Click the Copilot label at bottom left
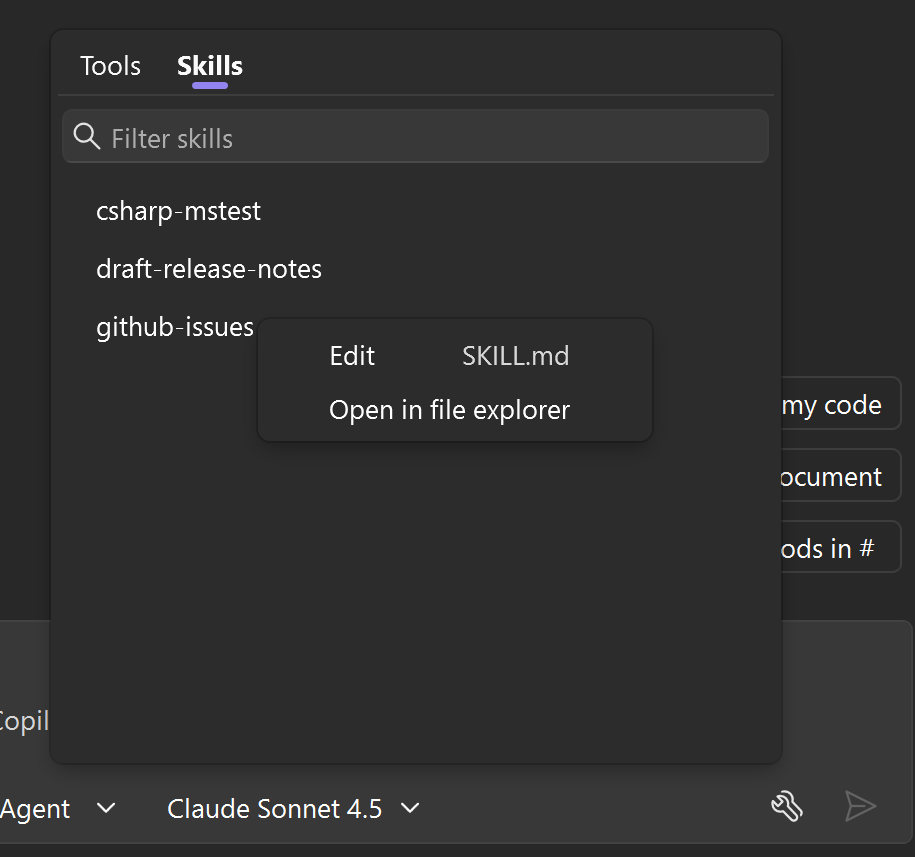 (x=22, y=721)
